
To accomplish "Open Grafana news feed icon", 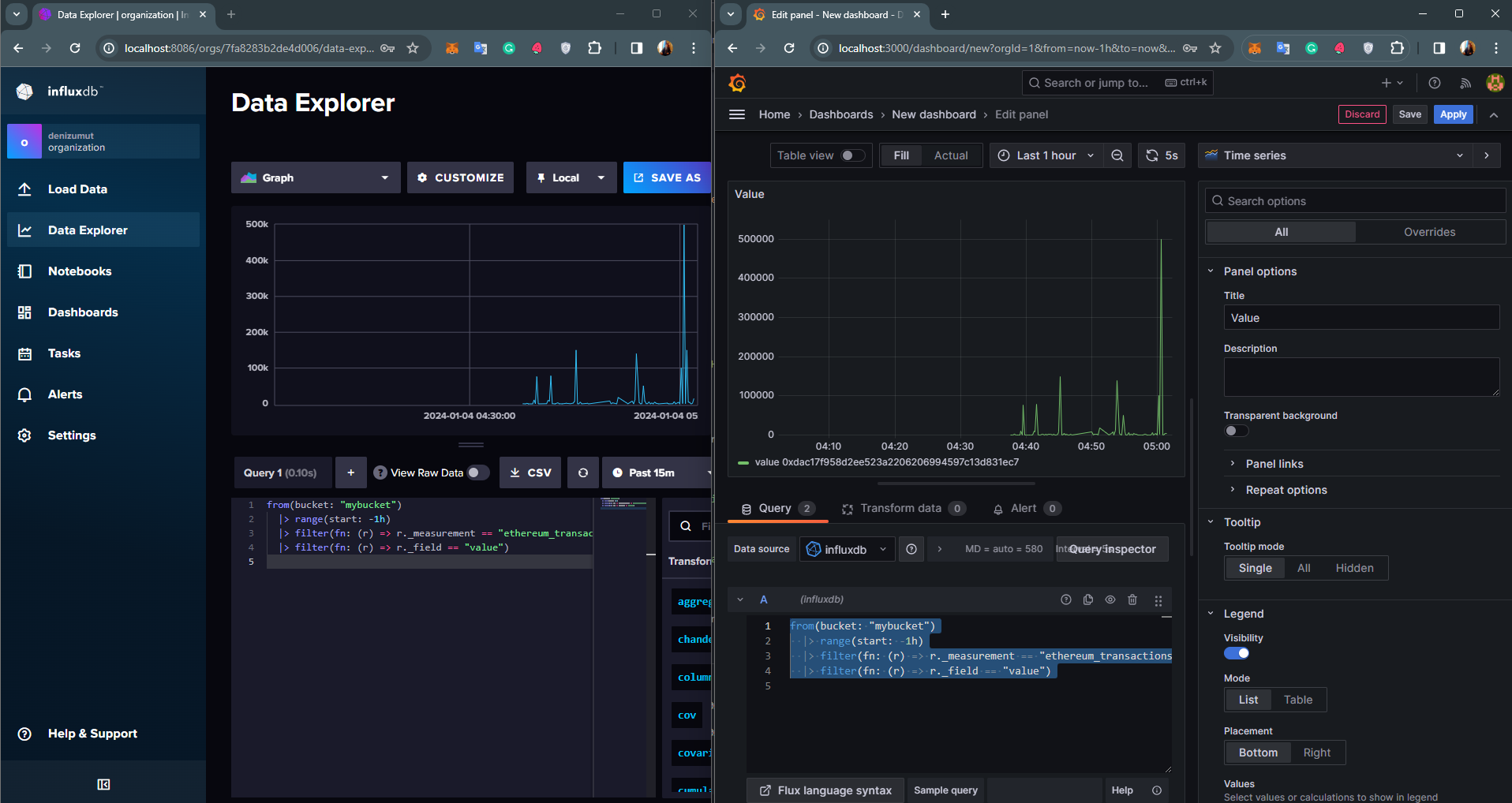I will click(1465, 83).
